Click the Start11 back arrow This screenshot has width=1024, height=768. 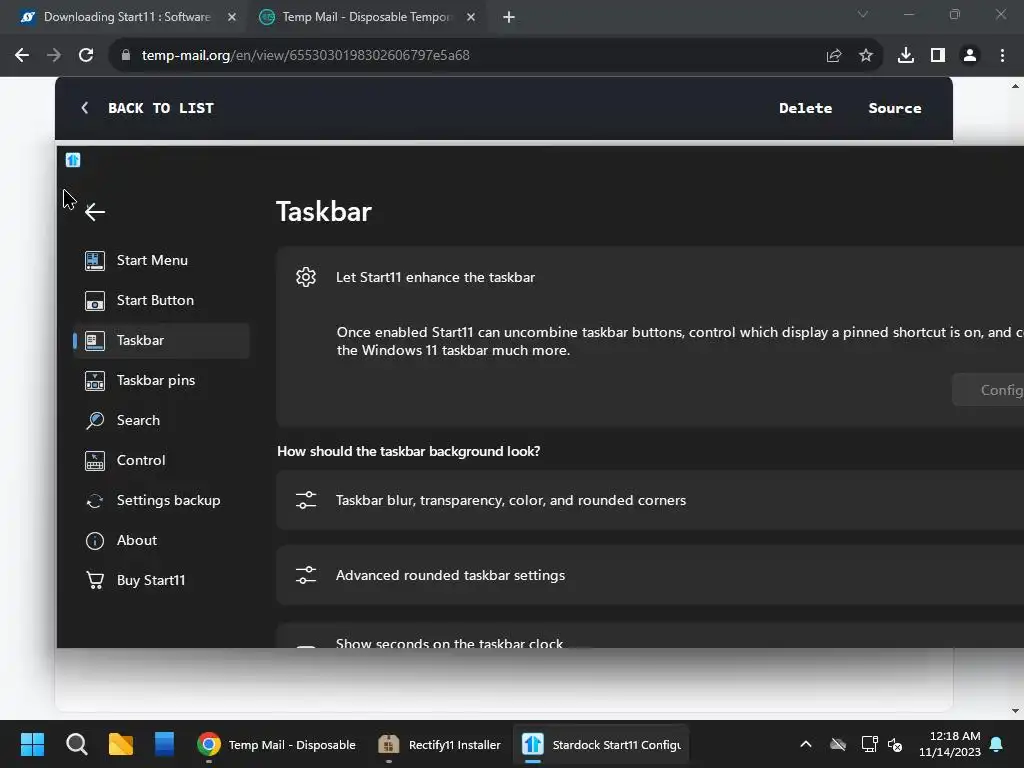click(x=95, y=212)
